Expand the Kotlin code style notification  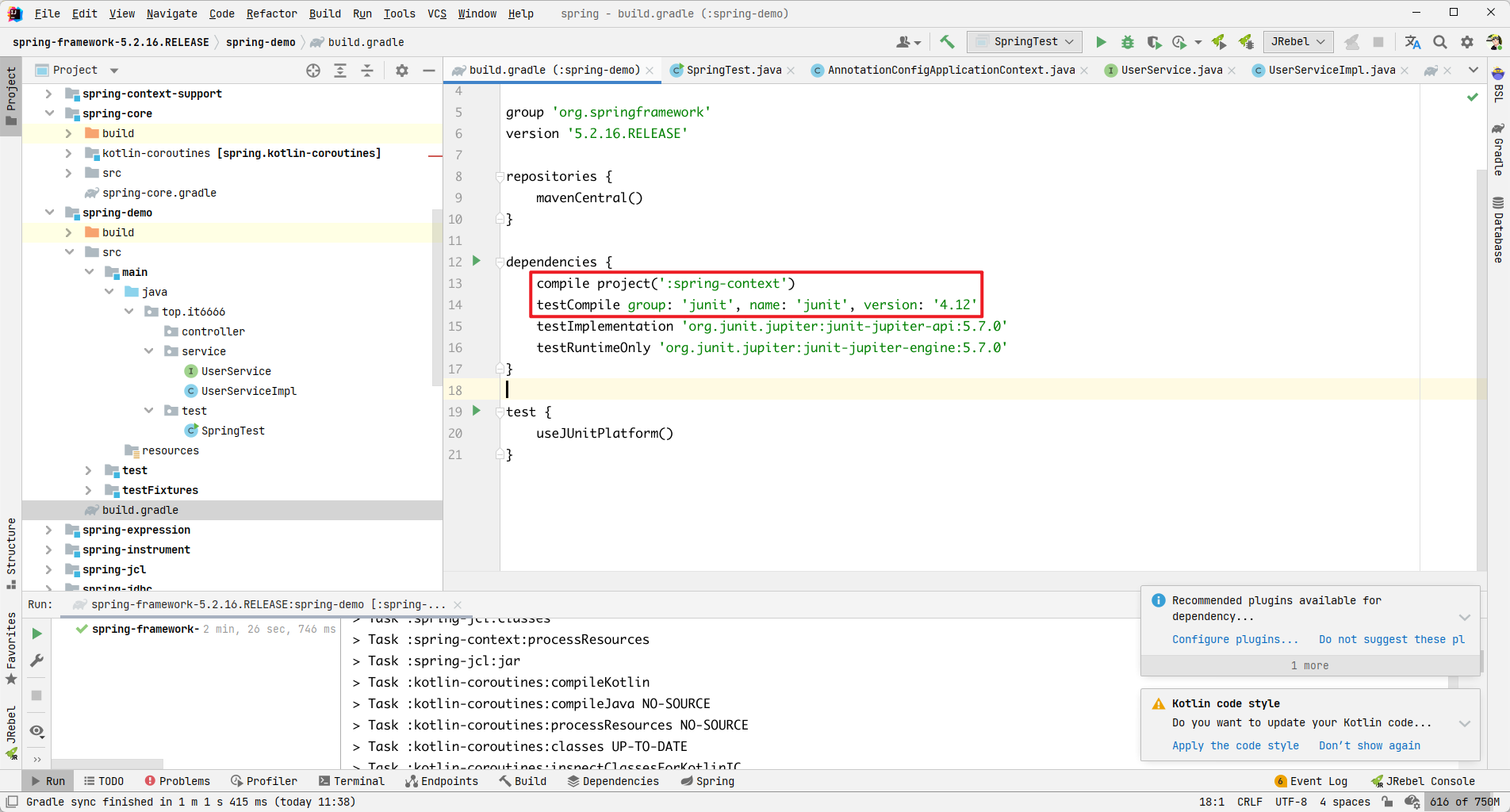1465,723
